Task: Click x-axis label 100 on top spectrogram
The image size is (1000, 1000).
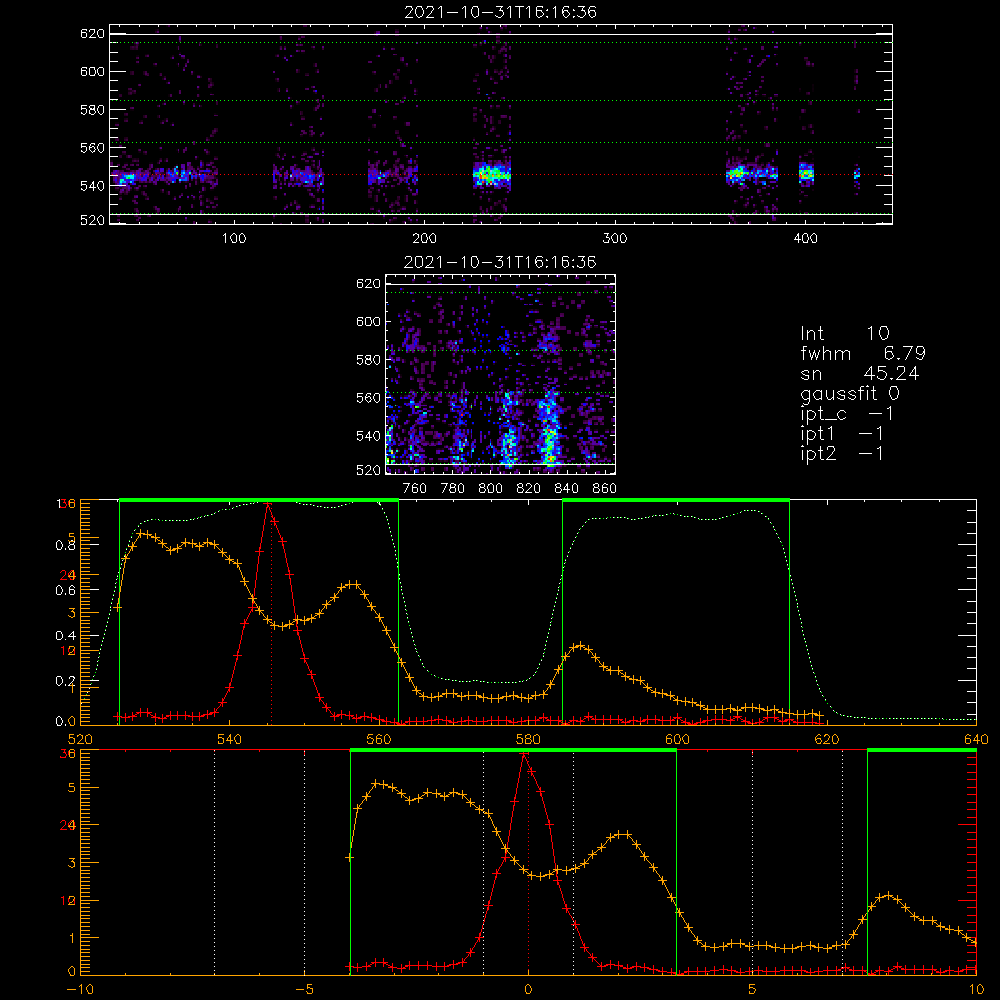Action: 234,239
